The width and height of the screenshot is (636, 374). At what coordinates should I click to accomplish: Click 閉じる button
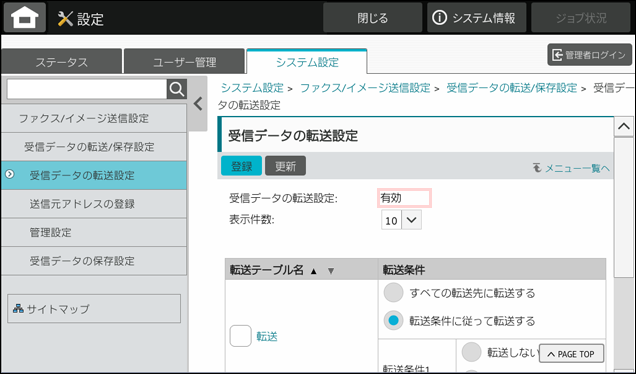click(372, 18)
